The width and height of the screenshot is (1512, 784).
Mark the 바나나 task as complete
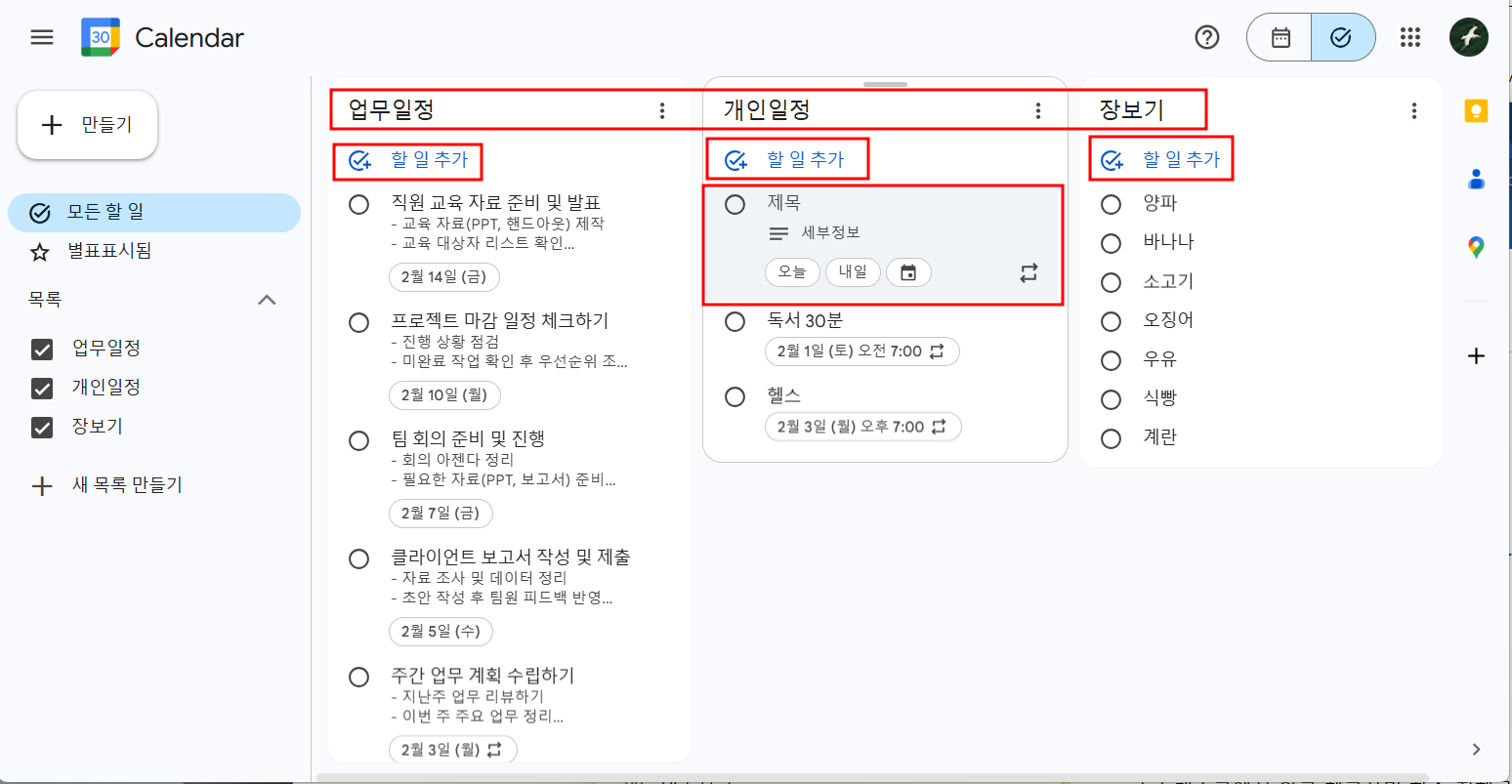1111,241
